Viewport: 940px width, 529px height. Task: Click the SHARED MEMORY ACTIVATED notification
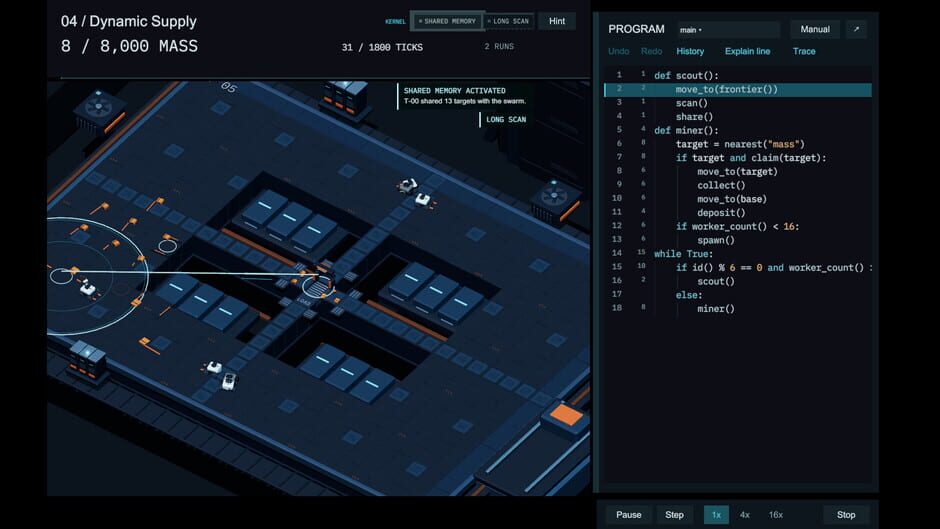464,95
